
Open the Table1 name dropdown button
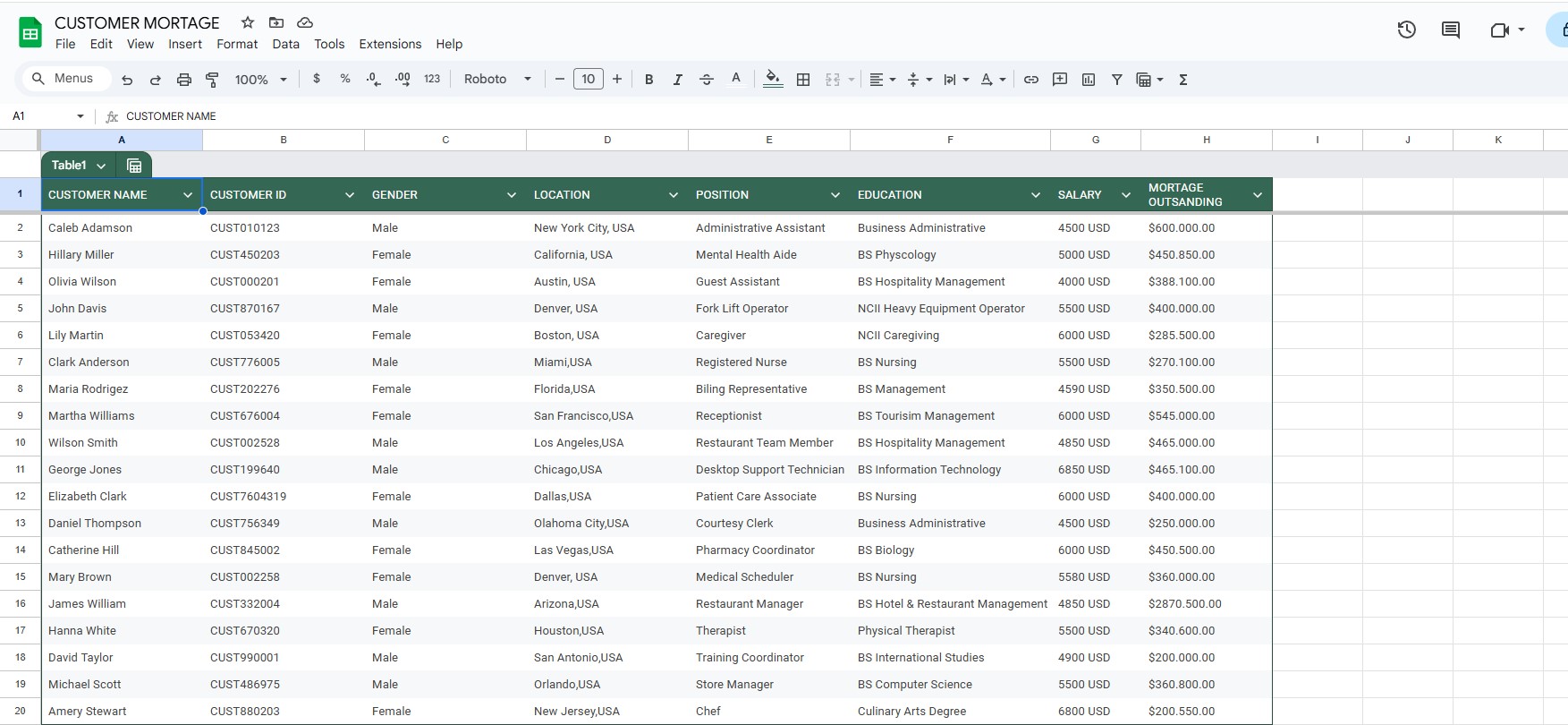point(101,166)
